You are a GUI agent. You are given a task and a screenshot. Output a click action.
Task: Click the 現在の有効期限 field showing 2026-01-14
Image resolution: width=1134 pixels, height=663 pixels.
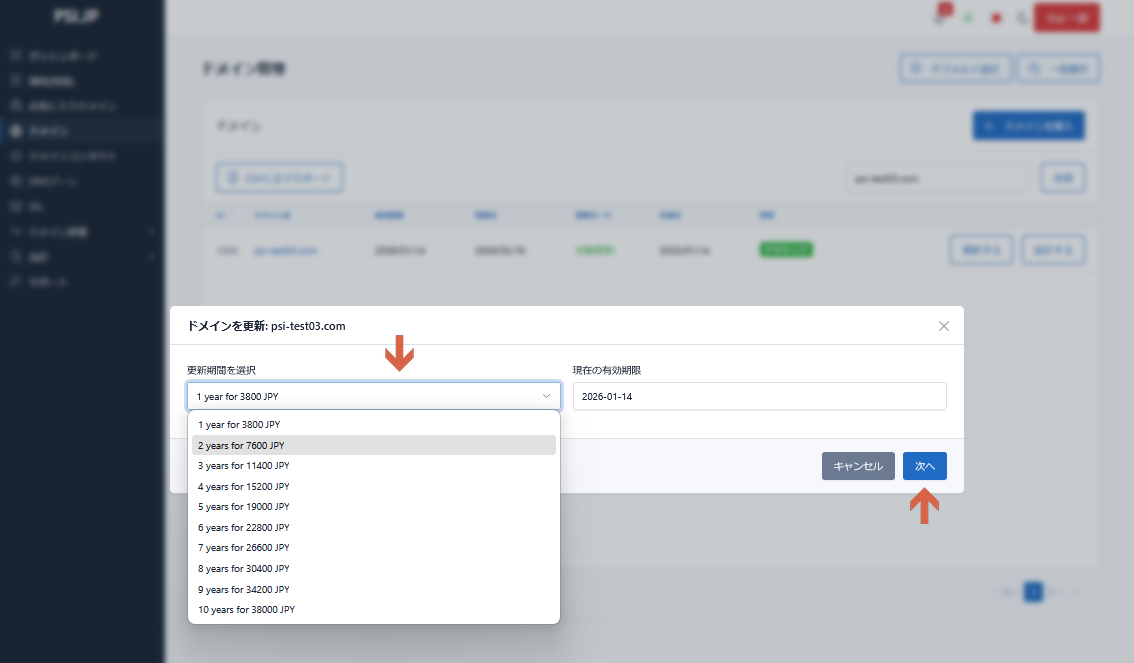pos(758,396)
